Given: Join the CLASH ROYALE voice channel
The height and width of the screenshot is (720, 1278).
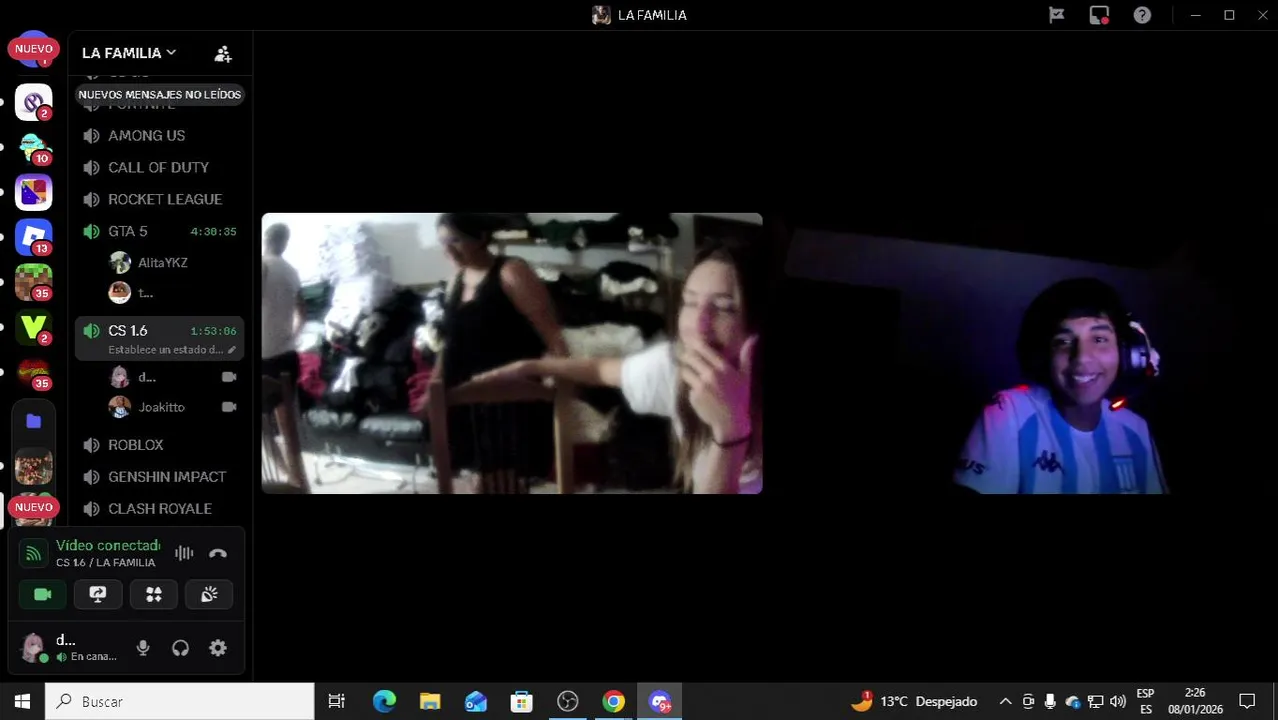Looking at the screenshot, I should pyautogui.click(x=160, y=509).
